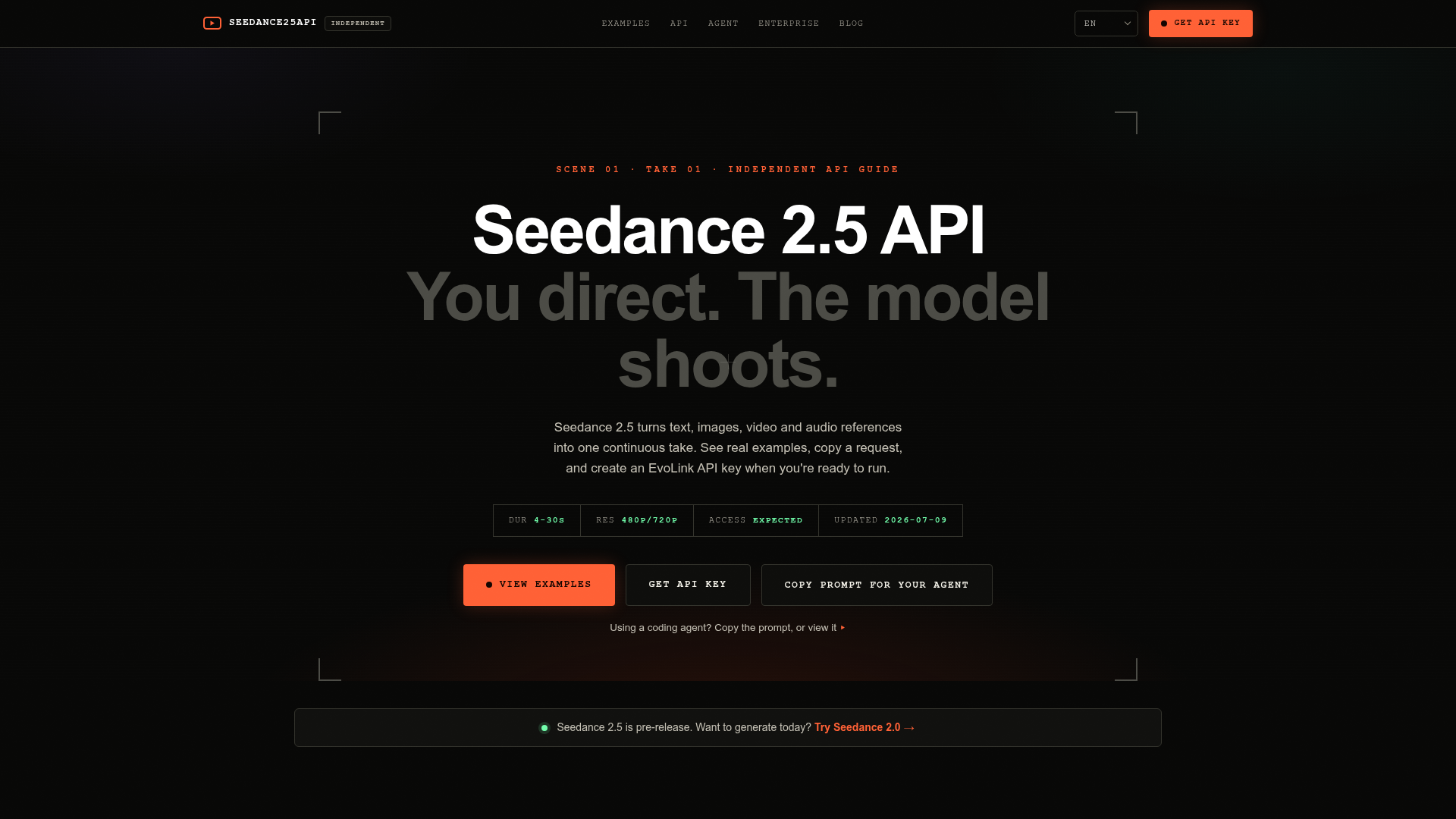Open the Try Seedance 2.0 link
The image size is (1456, 819).
[x=864, y=727]
